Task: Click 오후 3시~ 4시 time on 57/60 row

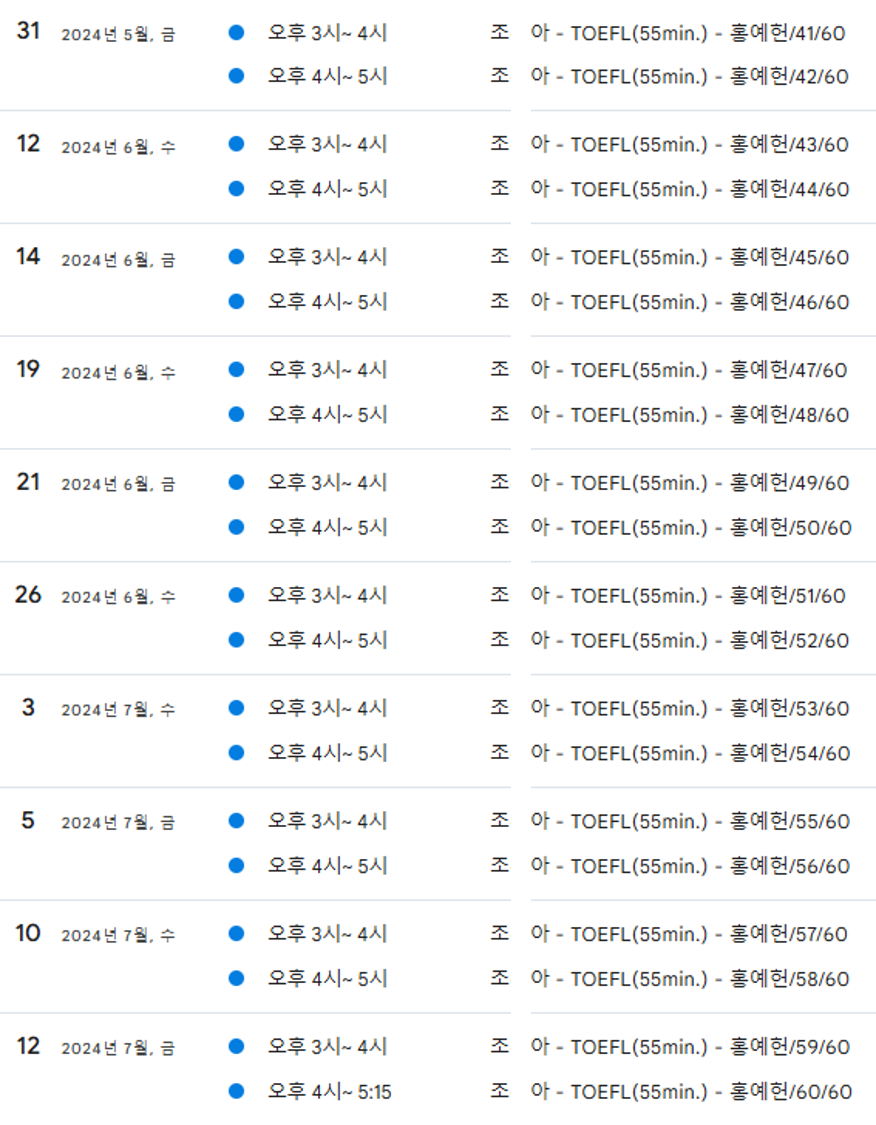Action: click(x=327, y=933)
